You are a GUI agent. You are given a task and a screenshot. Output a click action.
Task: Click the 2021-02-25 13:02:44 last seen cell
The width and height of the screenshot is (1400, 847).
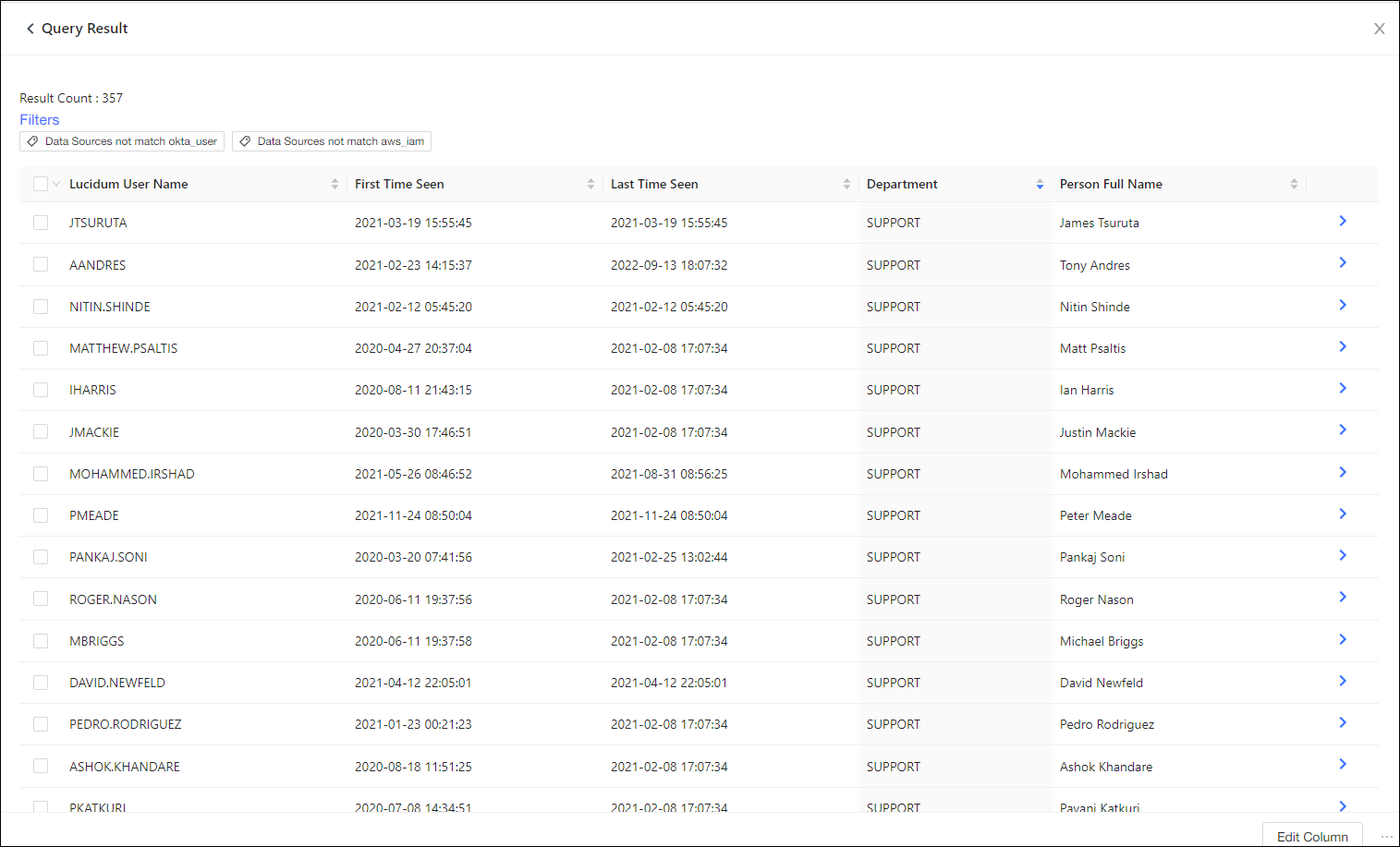pos(669,557)
